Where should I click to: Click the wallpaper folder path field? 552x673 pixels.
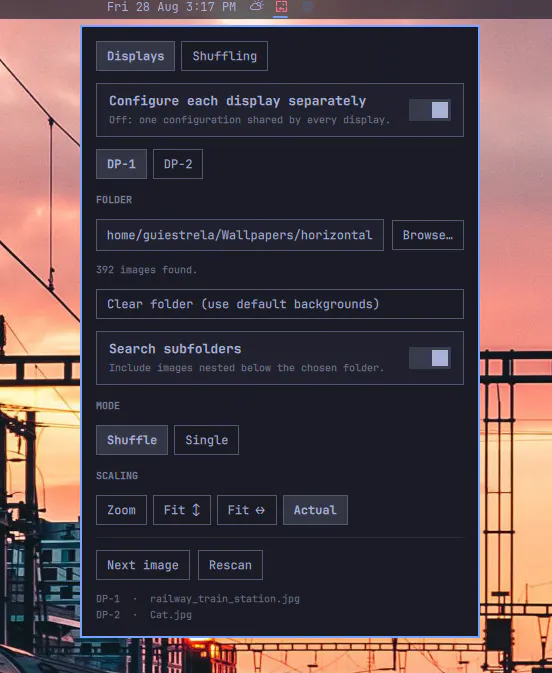(240, 235)
